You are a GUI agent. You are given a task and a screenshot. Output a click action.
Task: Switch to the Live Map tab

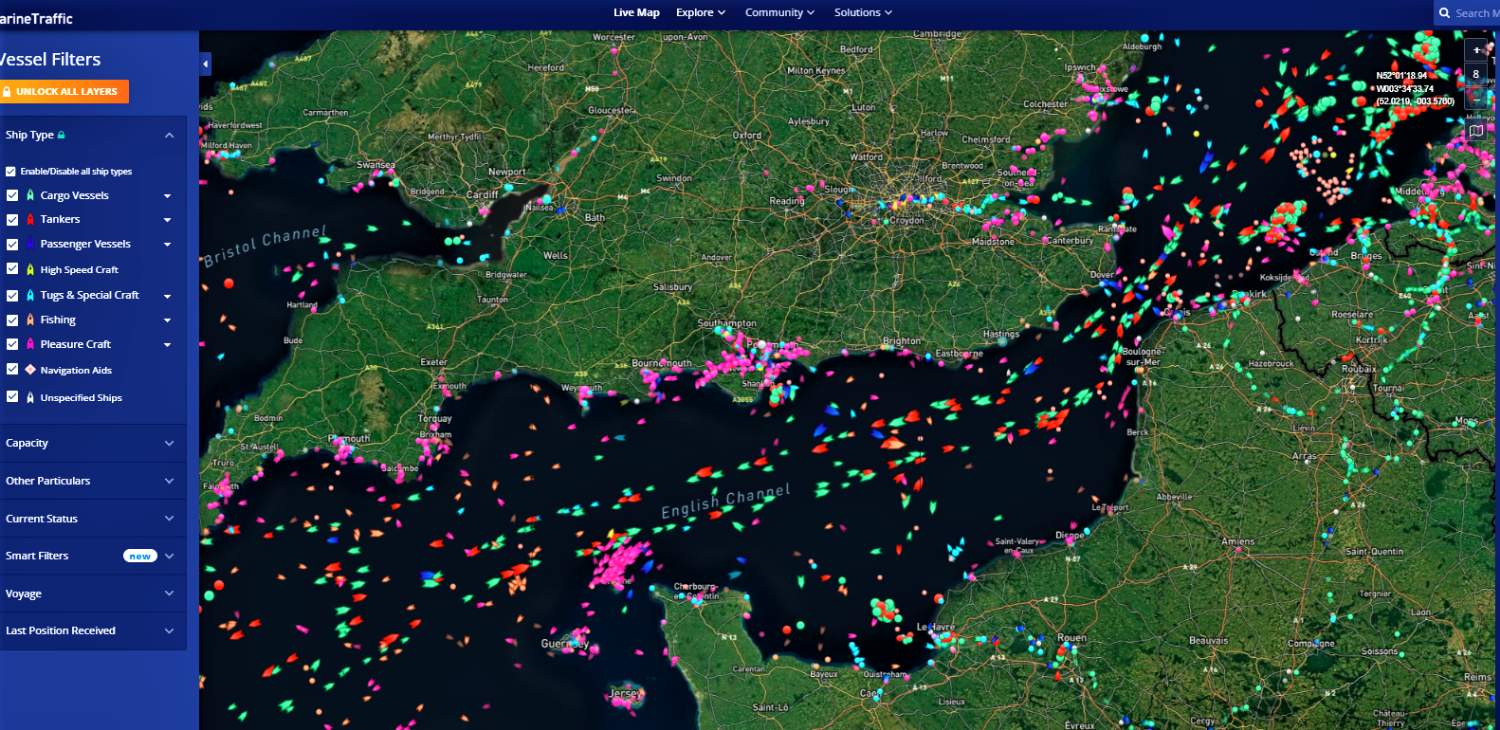pos(636,12)
